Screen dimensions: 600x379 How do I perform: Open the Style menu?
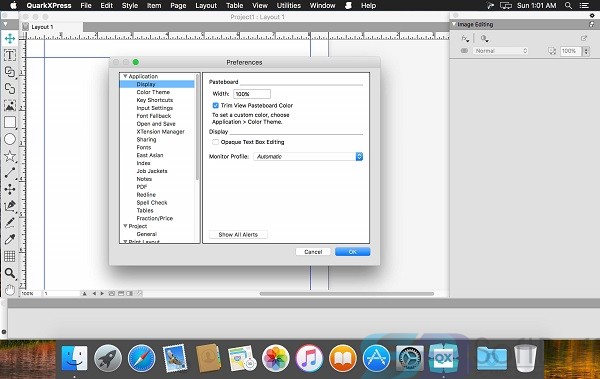[130, 5]
